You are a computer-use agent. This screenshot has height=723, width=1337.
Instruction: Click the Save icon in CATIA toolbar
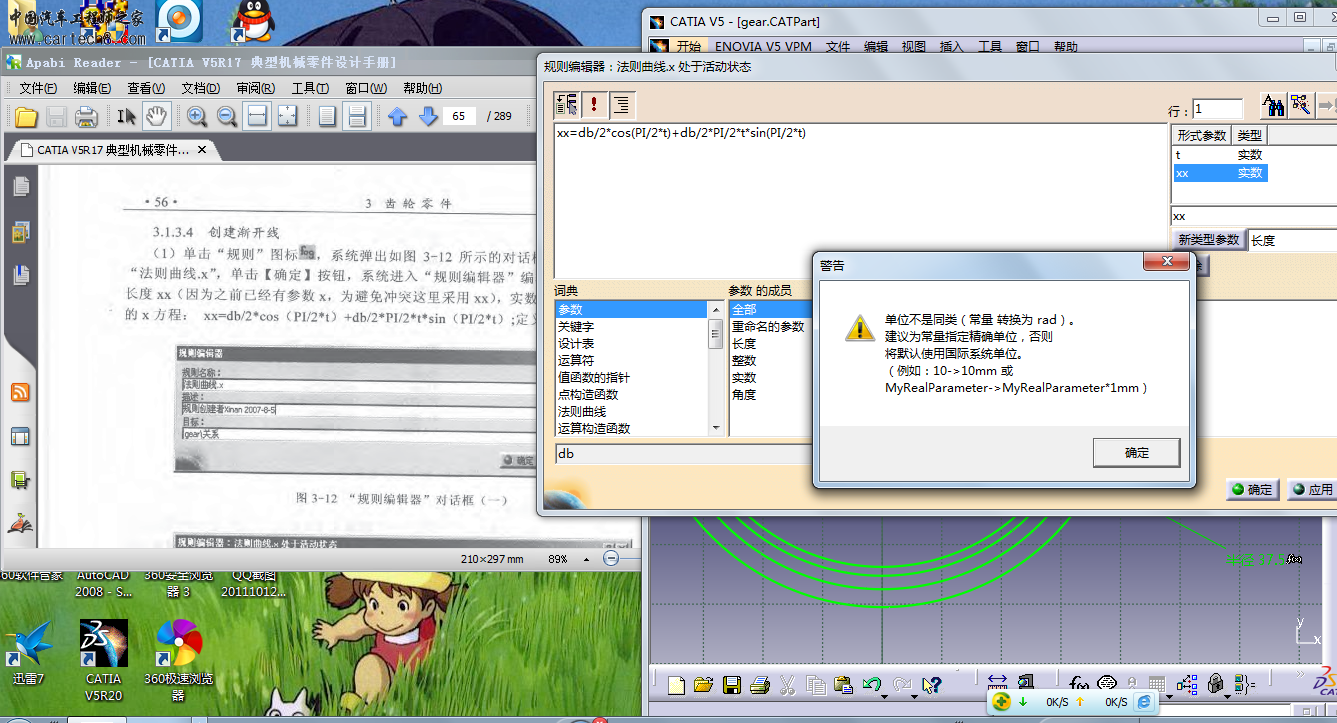[x=732, y=685]
